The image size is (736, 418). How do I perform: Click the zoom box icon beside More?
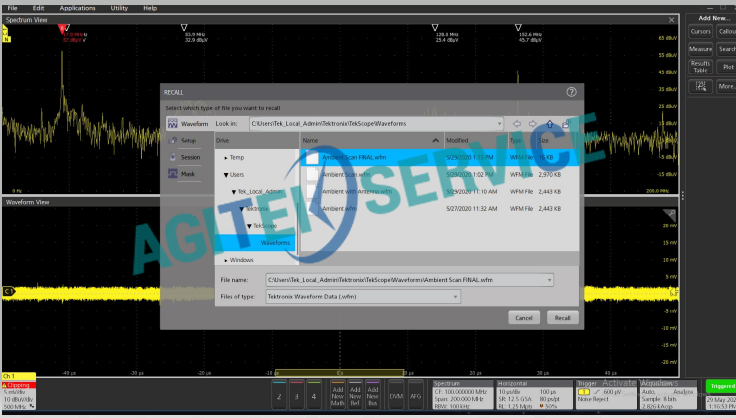coord(699,87)
